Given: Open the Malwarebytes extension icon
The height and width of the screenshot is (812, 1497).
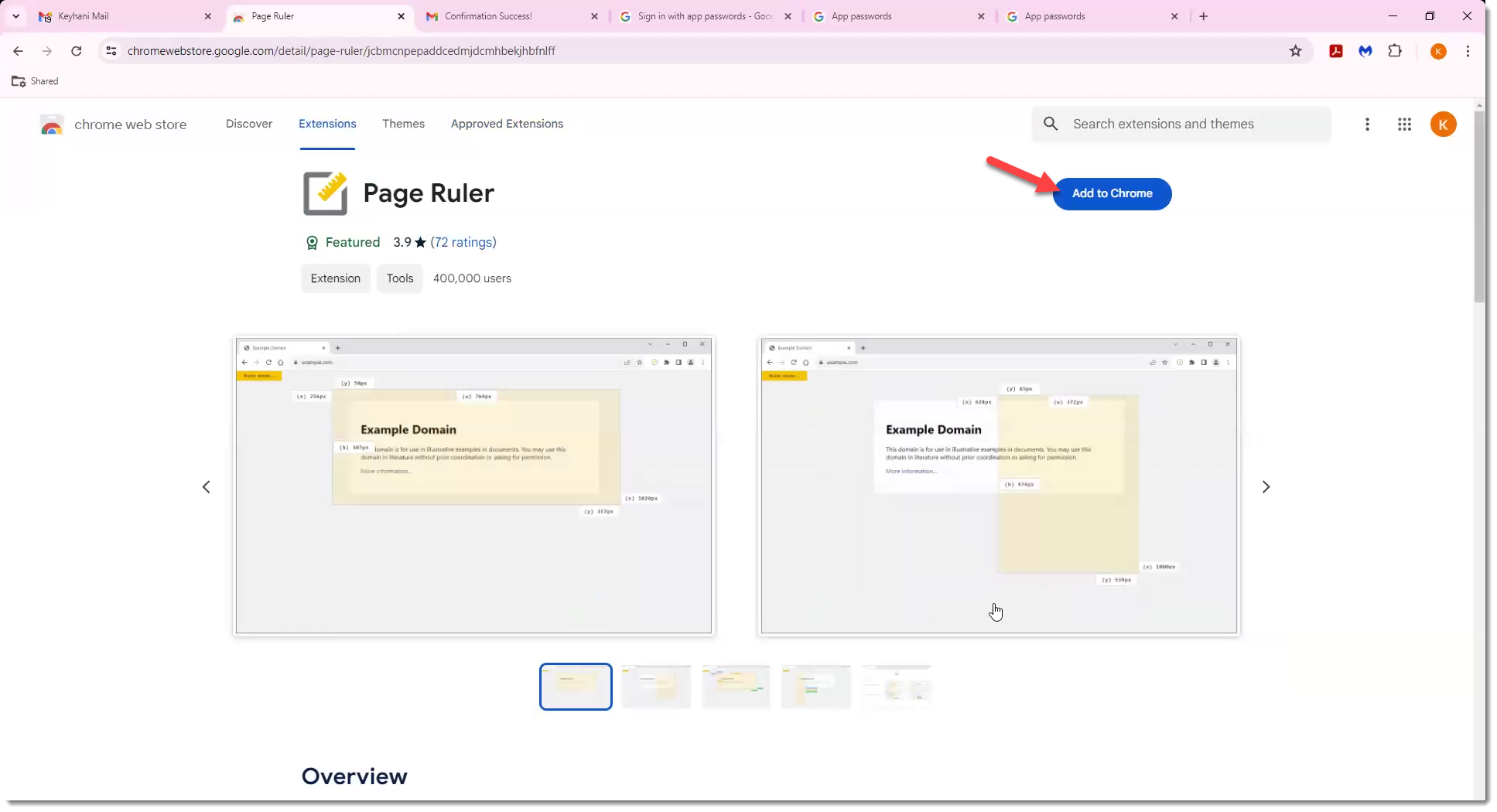Looking at the screenshot, I should (1365, 51).
